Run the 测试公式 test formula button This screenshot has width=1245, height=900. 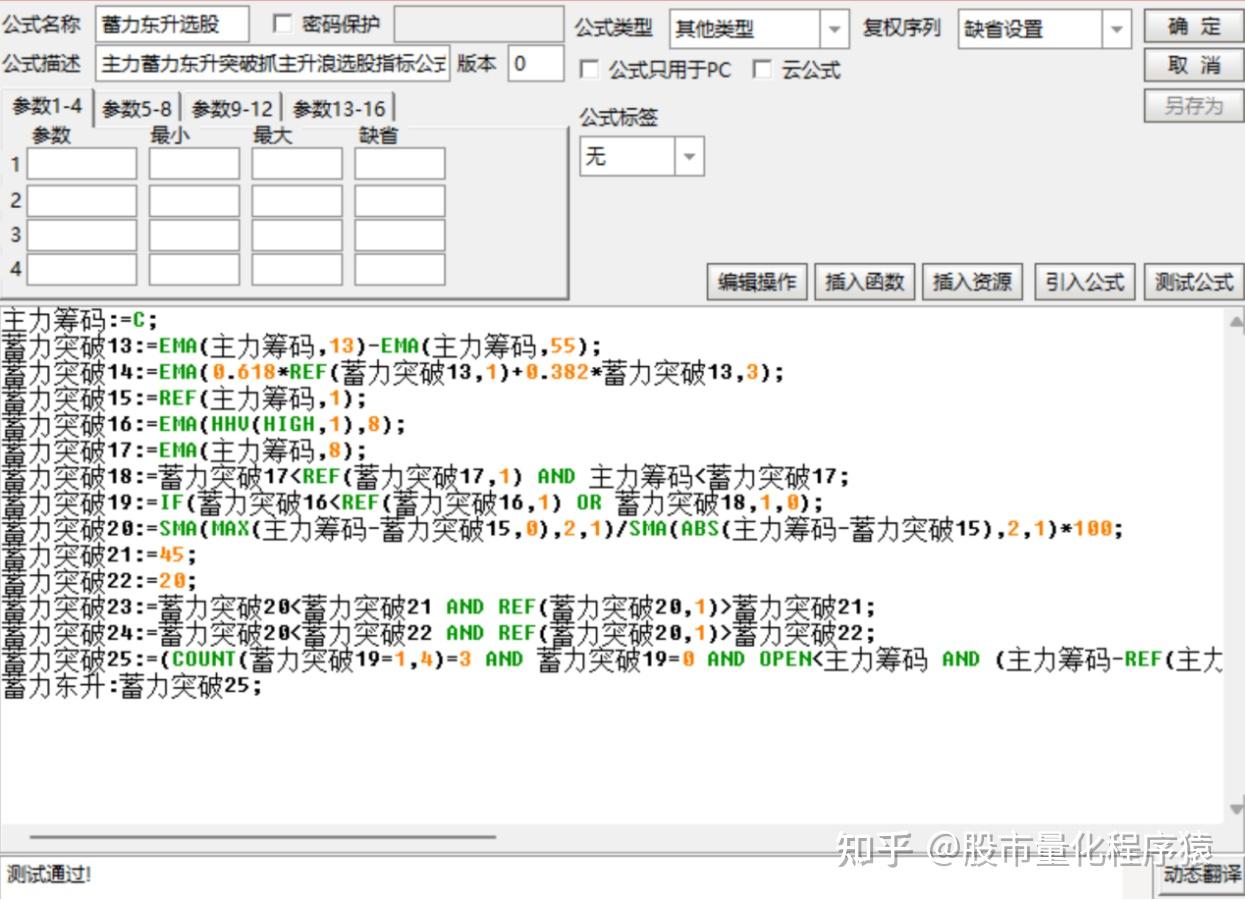[x=1194, y=282]
